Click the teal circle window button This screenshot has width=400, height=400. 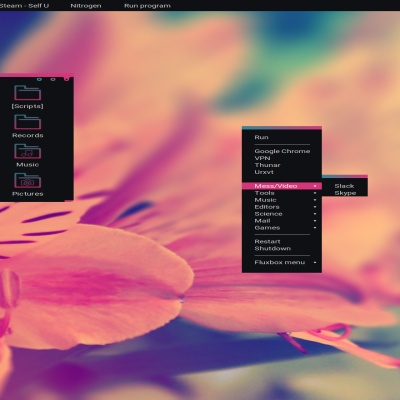click(39, 79)
